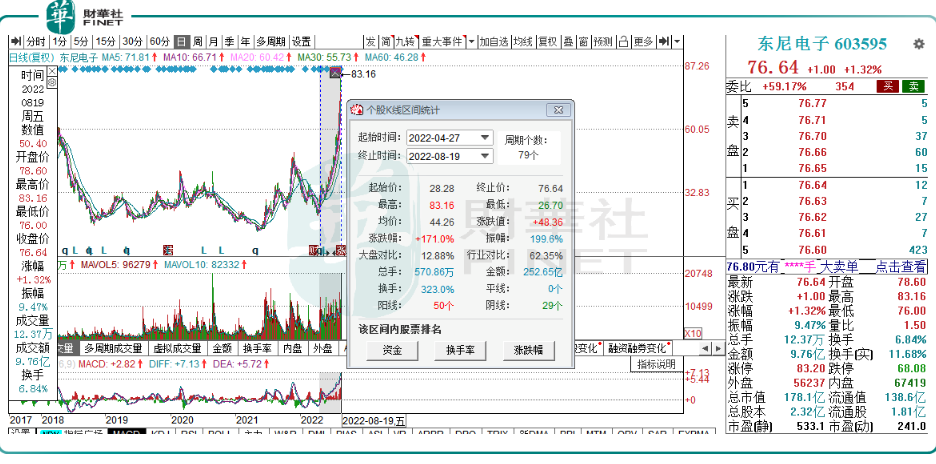Toggle 均线 moving averages
Image resolution: width=936 pixels, height=464 pixels.
tap(523, 42)
